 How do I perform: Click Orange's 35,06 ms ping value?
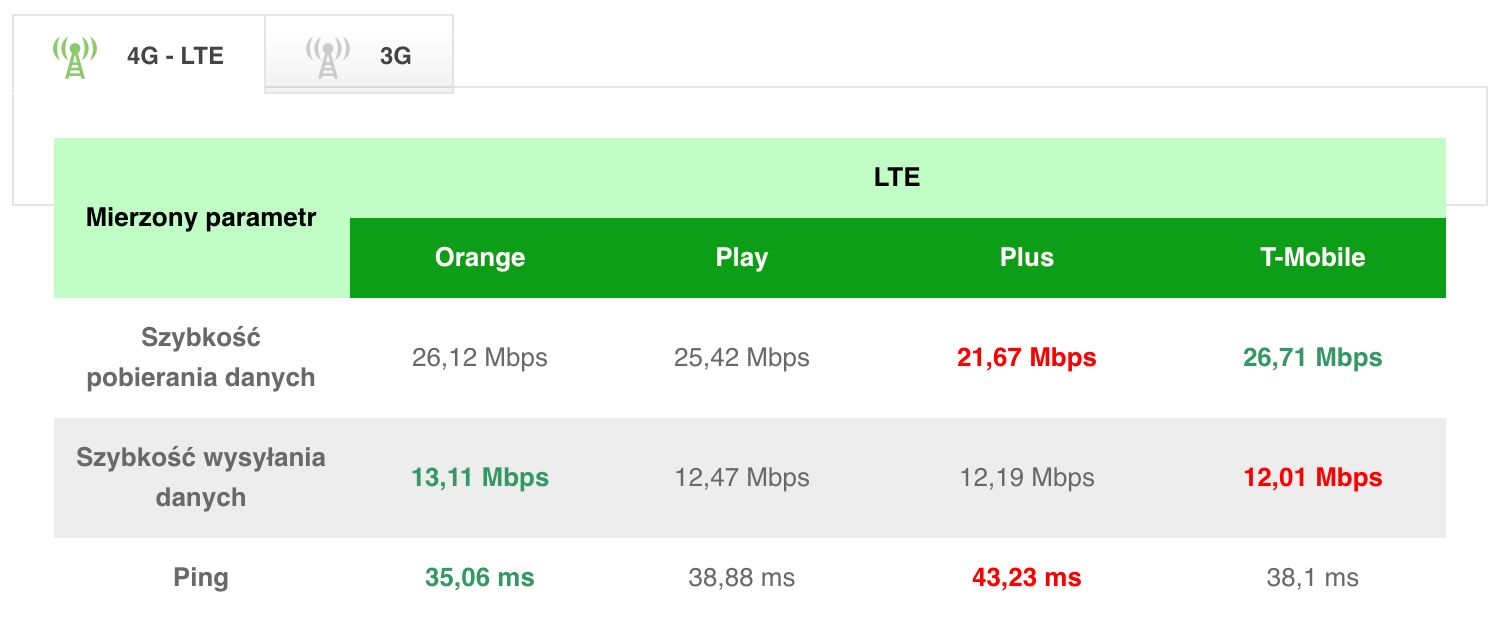[480, 578]
